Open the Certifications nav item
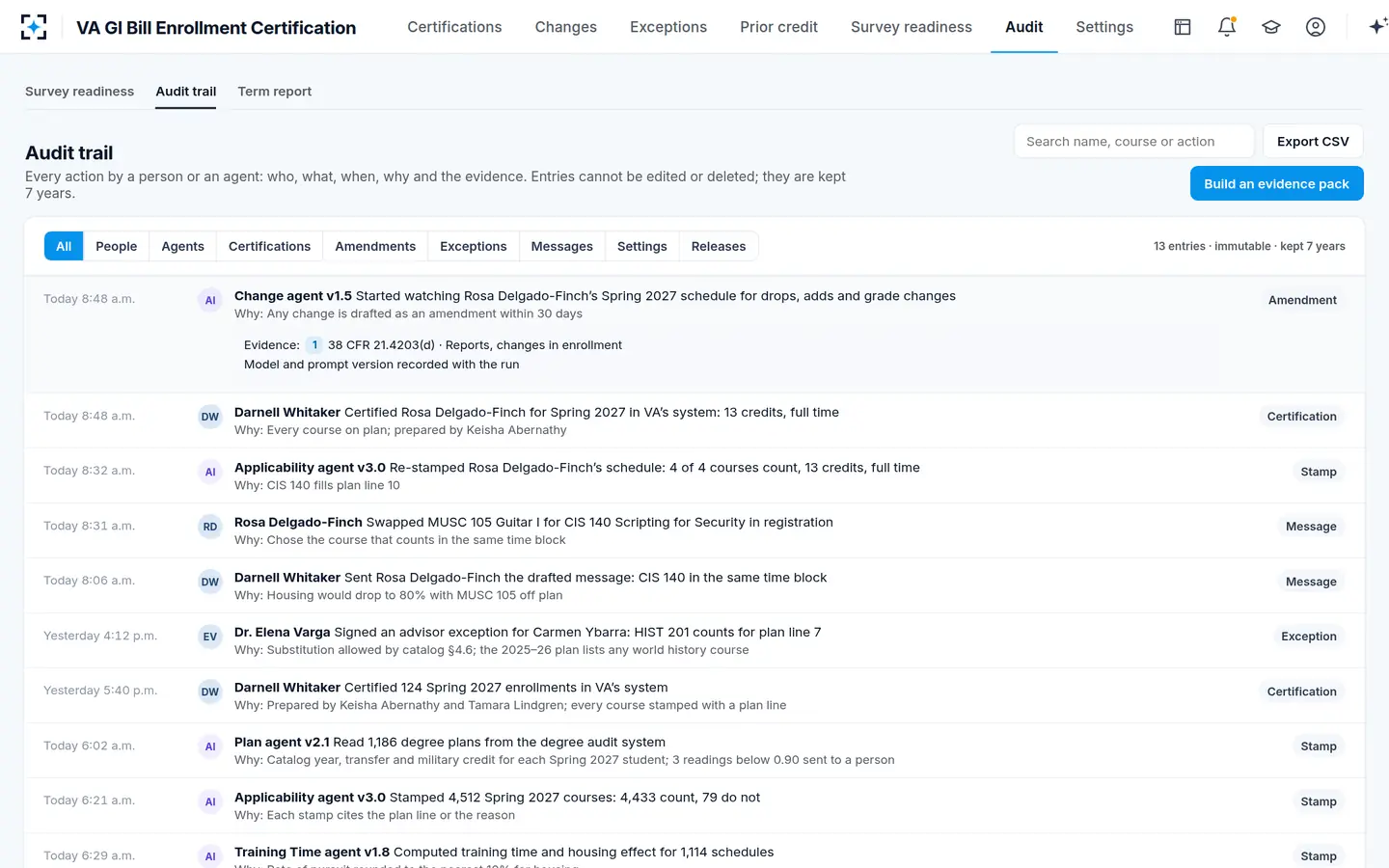1389x868 pixels. 454,27
